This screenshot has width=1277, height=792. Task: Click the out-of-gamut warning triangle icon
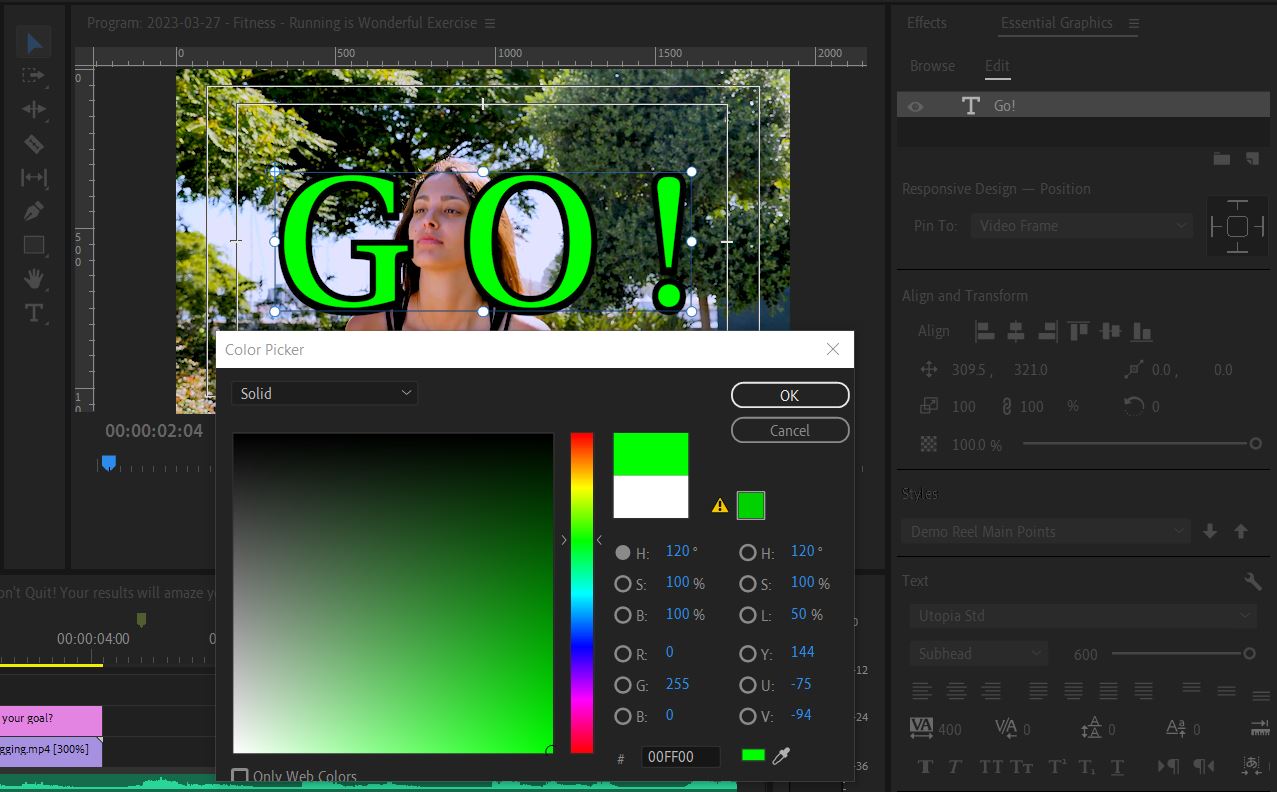tap(720, 506)
